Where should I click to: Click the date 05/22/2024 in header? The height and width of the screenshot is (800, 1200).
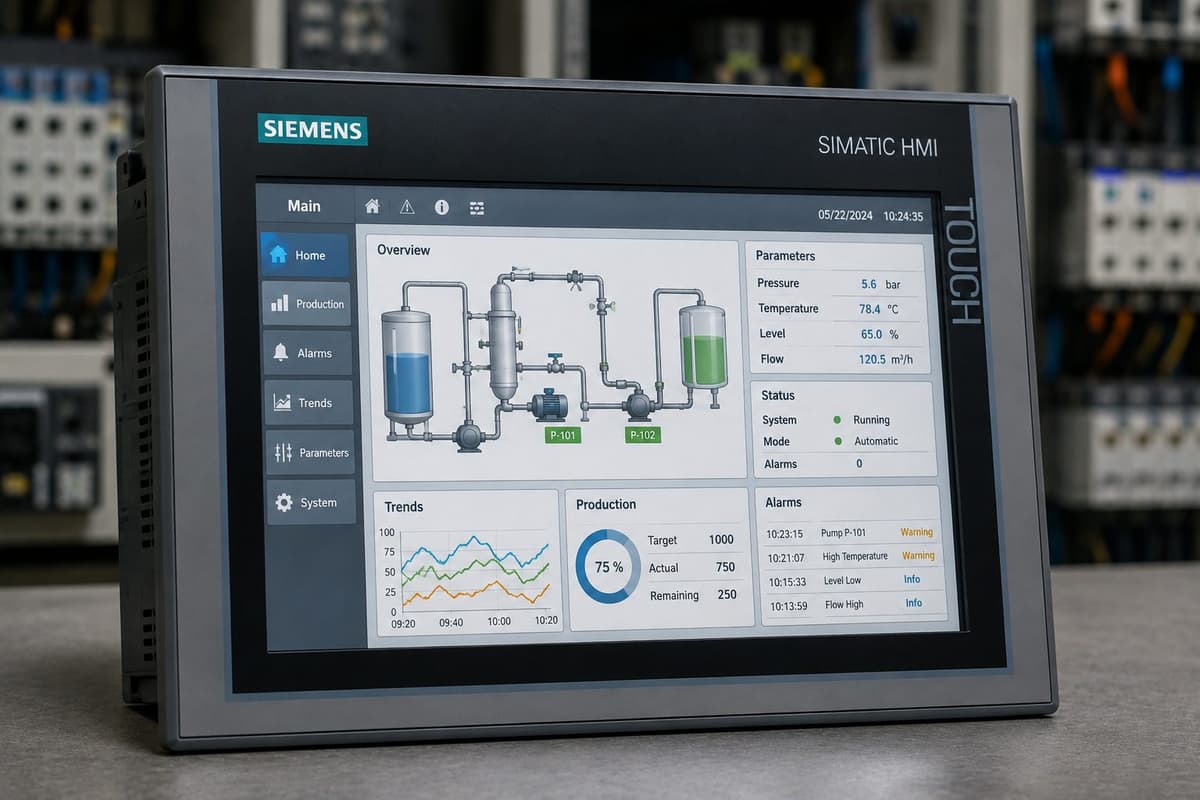pos(845,215)
